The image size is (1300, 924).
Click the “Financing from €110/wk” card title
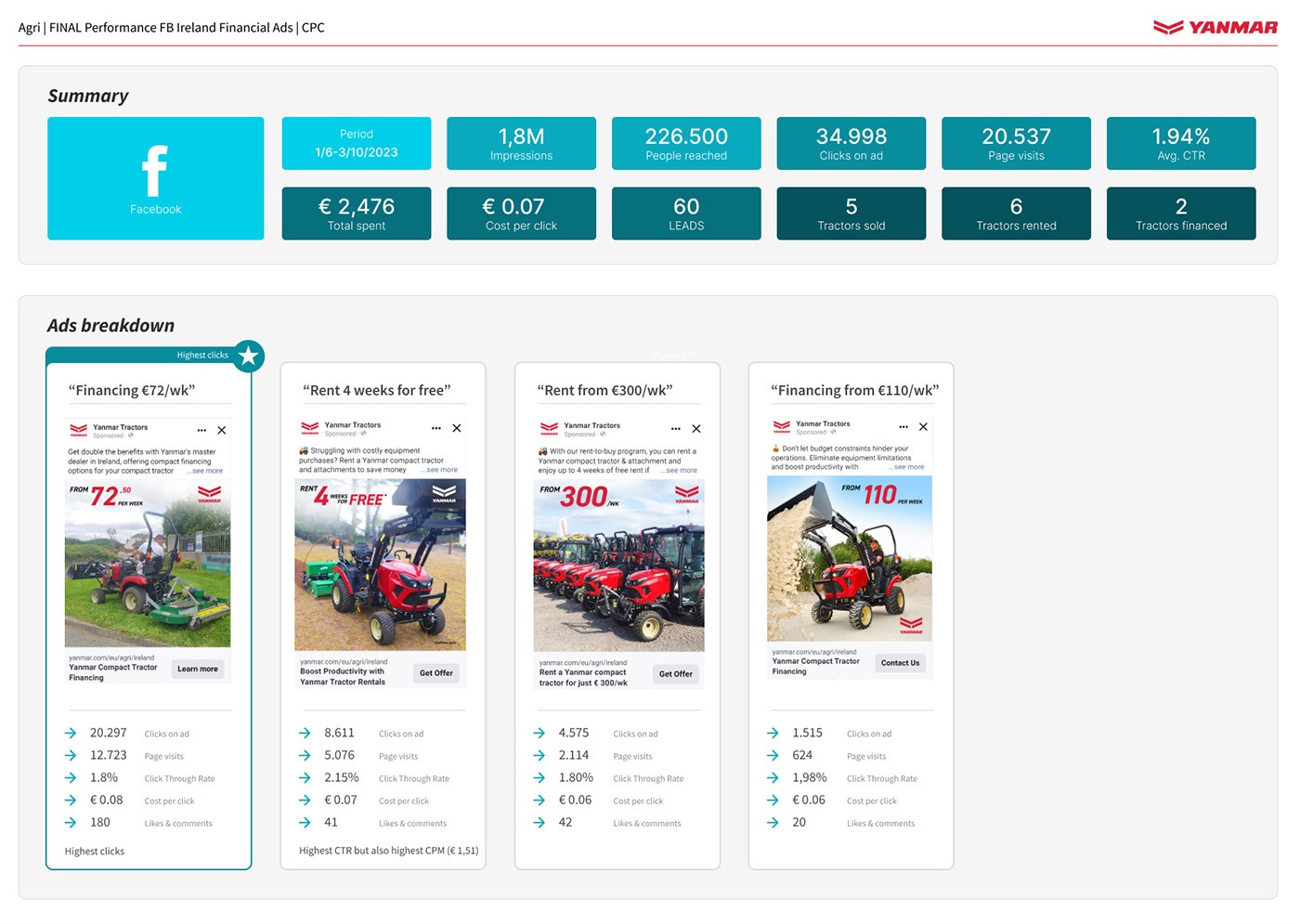855,391
